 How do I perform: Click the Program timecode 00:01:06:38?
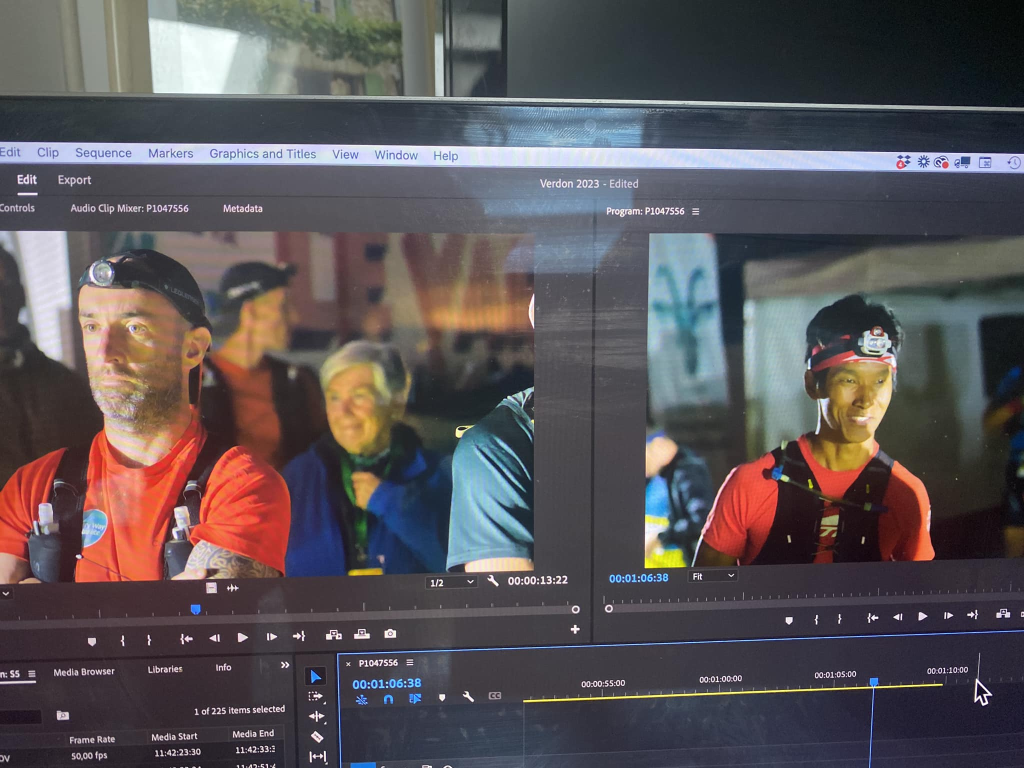click(x=638, y=578)
